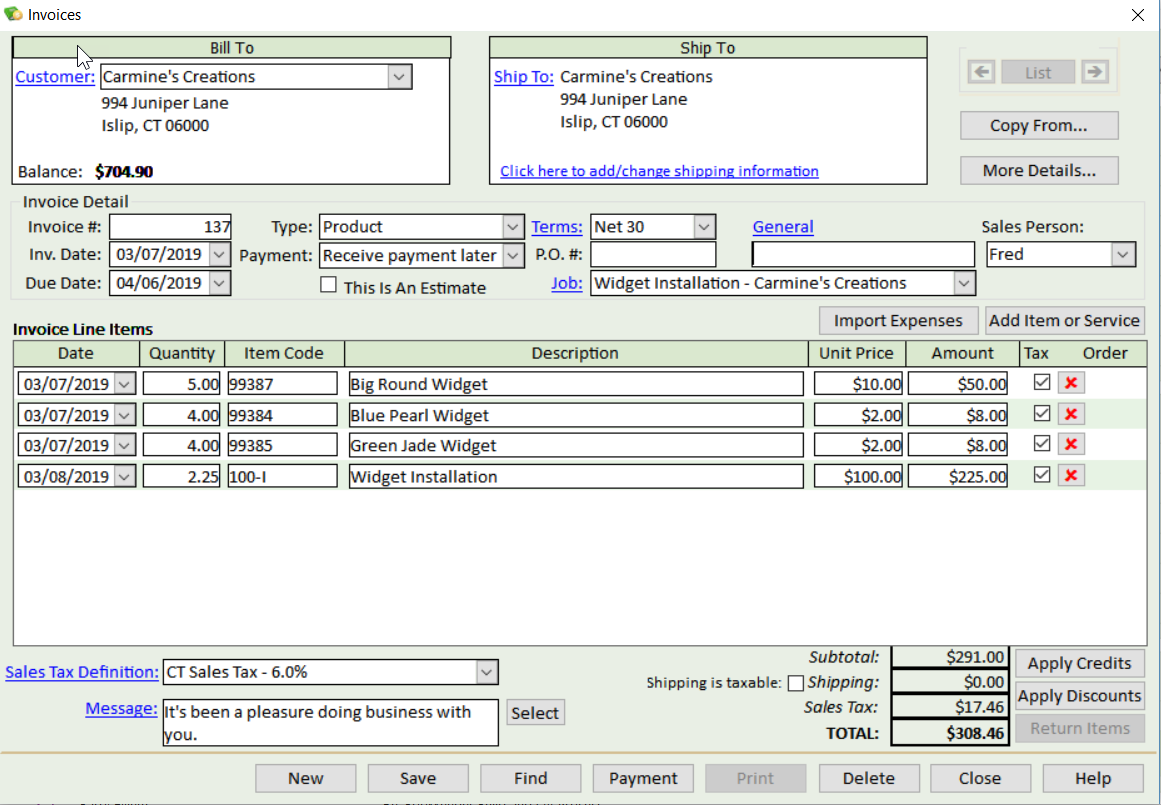1161x805 pixels.
Task: Open the Customer dropdown list
Action: point(399,77)
